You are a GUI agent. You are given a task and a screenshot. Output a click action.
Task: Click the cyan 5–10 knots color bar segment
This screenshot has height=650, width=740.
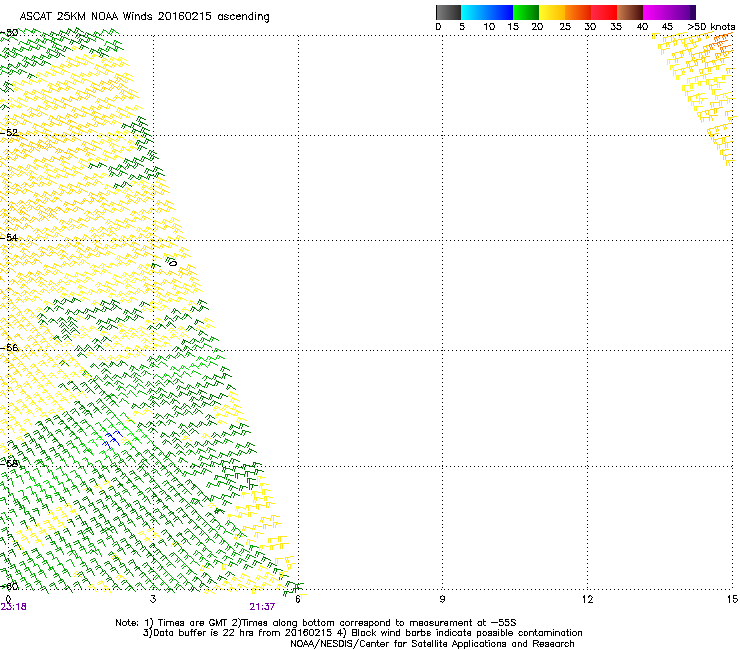[474, 12]
